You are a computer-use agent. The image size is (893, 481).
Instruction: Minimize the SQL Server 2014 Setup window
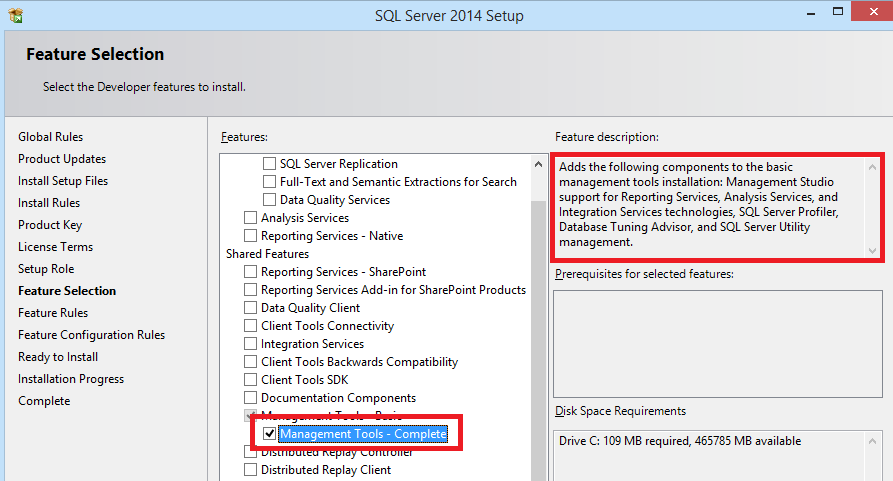point(810,13)
